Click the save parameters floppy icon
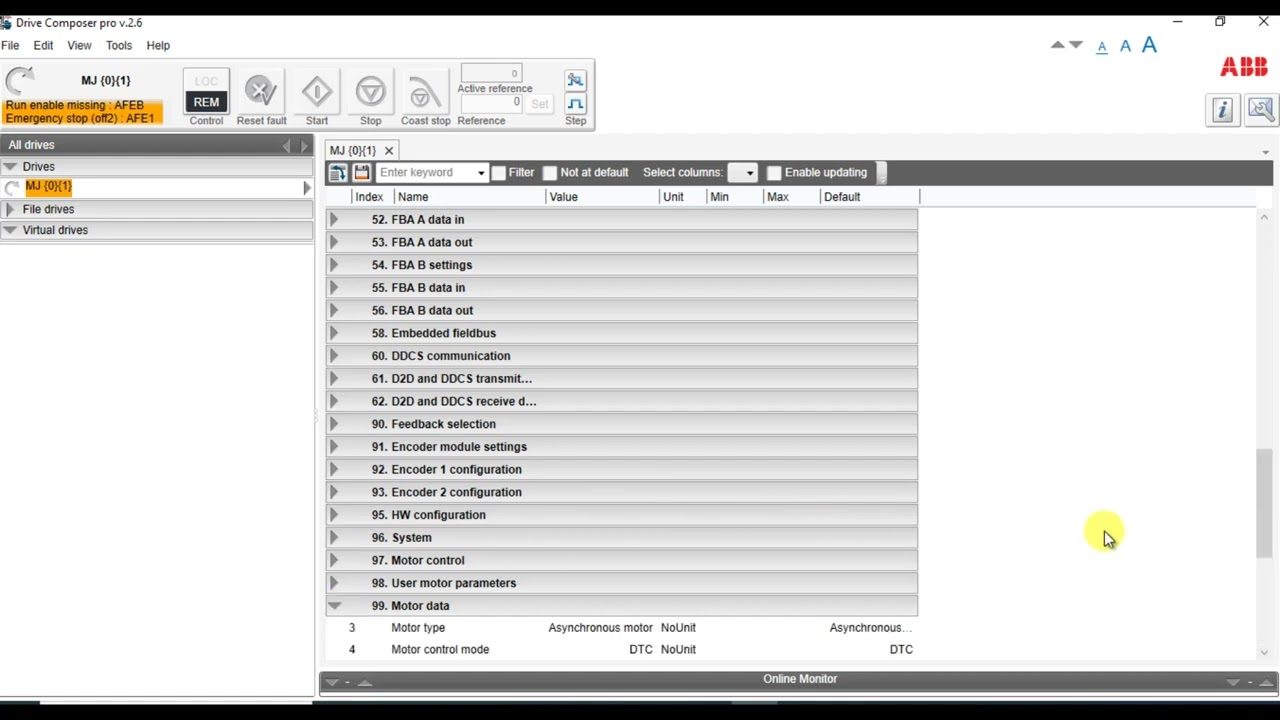This screenshot has width=1280, height=720. tap(361, 173)
